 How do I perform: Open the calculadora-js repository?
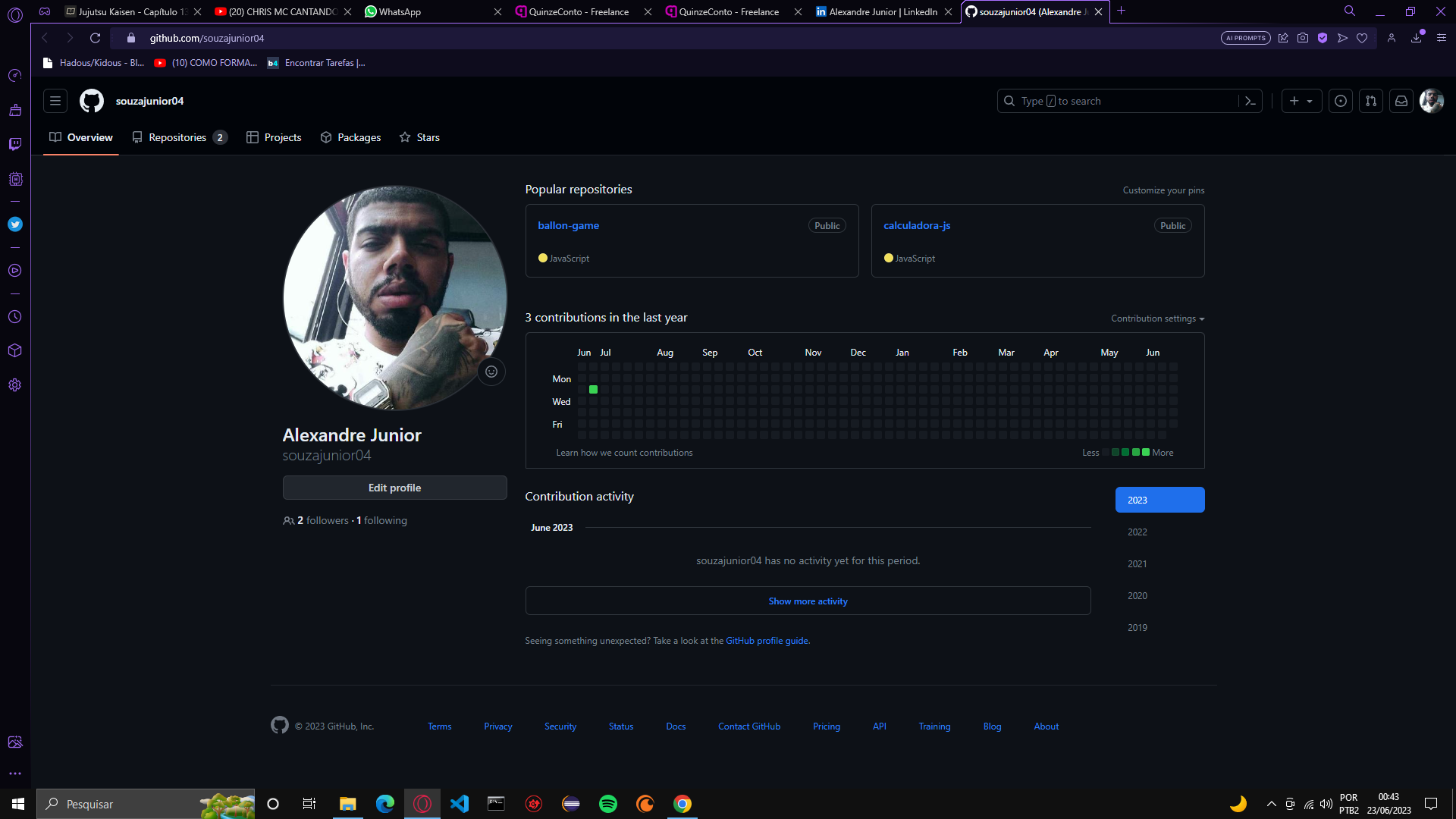[x=917, y=225]
